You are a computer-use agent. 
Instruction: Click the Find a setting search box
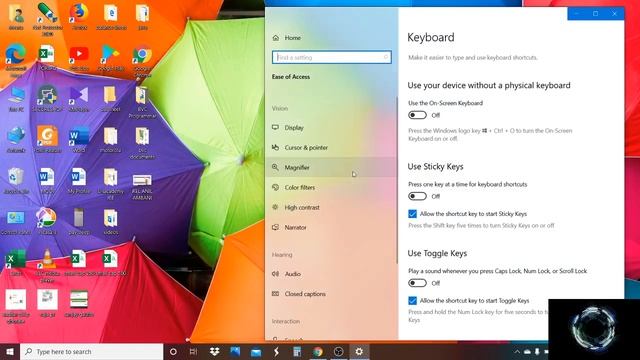pos(331,58)
